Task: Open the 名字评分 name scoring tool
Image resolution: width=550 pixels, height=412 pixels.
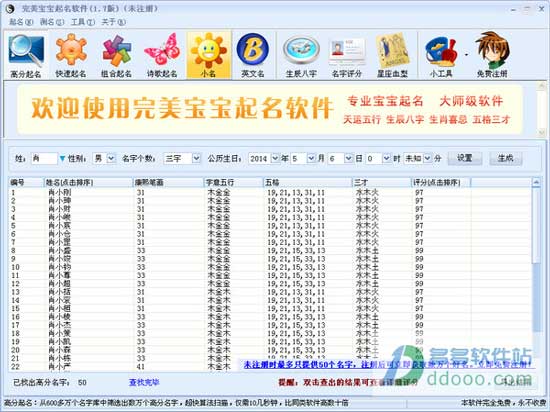Action: point(347,55)
